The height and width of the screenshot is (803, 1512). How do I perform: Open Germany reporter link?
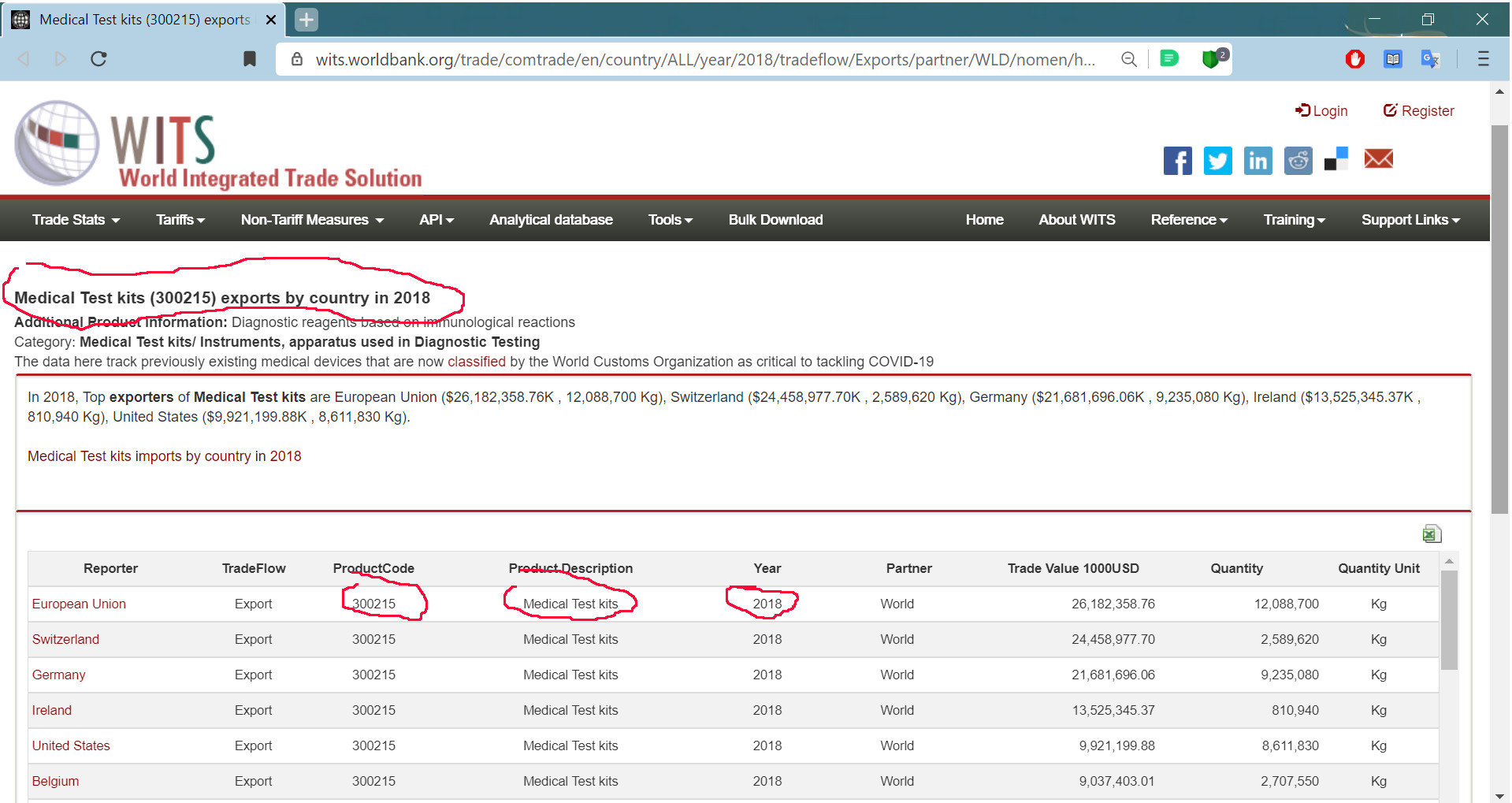pos(58,675)
